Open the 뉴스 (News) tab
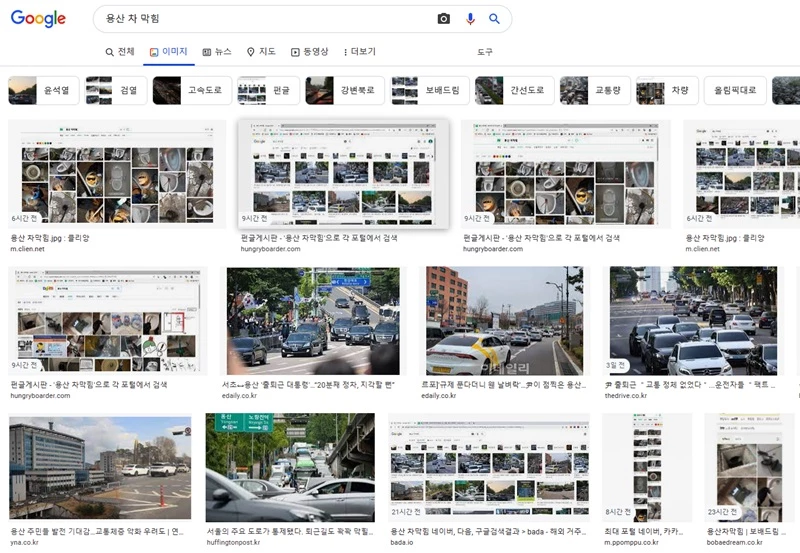Screen dimensions: 800x553 (217, 52)
